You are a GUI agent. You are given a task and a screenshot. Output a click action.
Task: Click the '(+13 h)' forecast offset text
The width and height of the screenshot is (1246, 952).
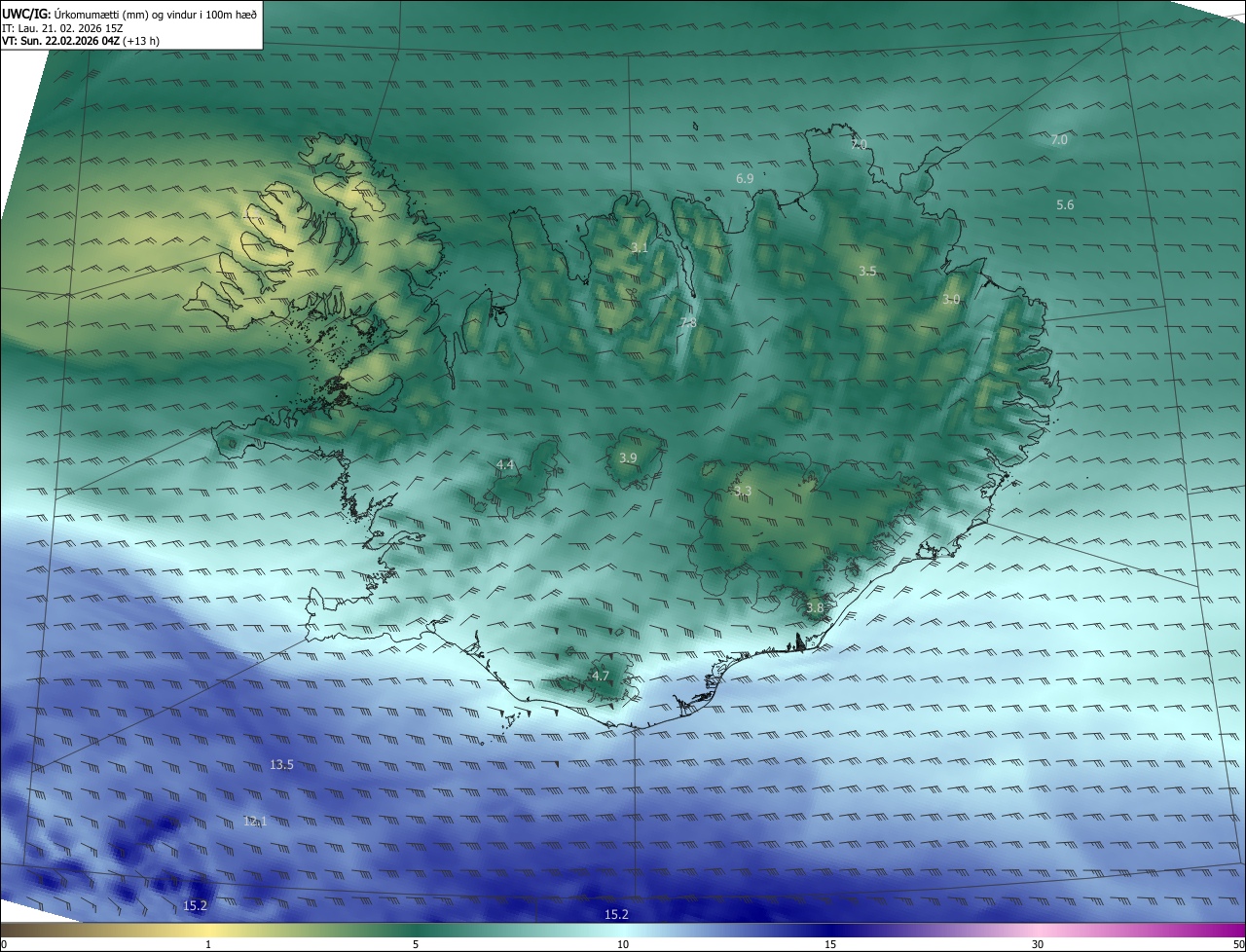click(x=141, y=42)
